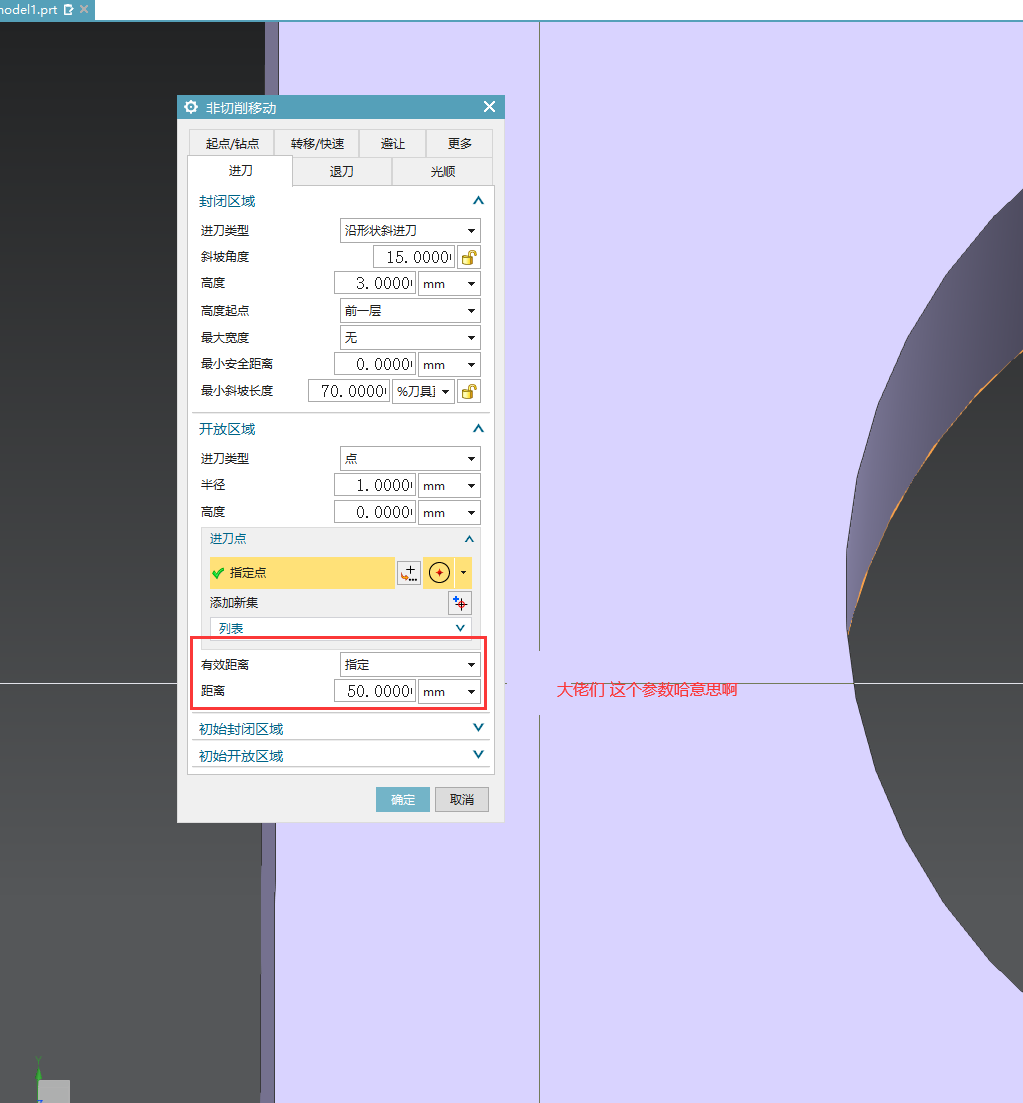Expand the 列表 list
The width and height of the screenshot is (1023, 1103).
[x=460, y=628]
